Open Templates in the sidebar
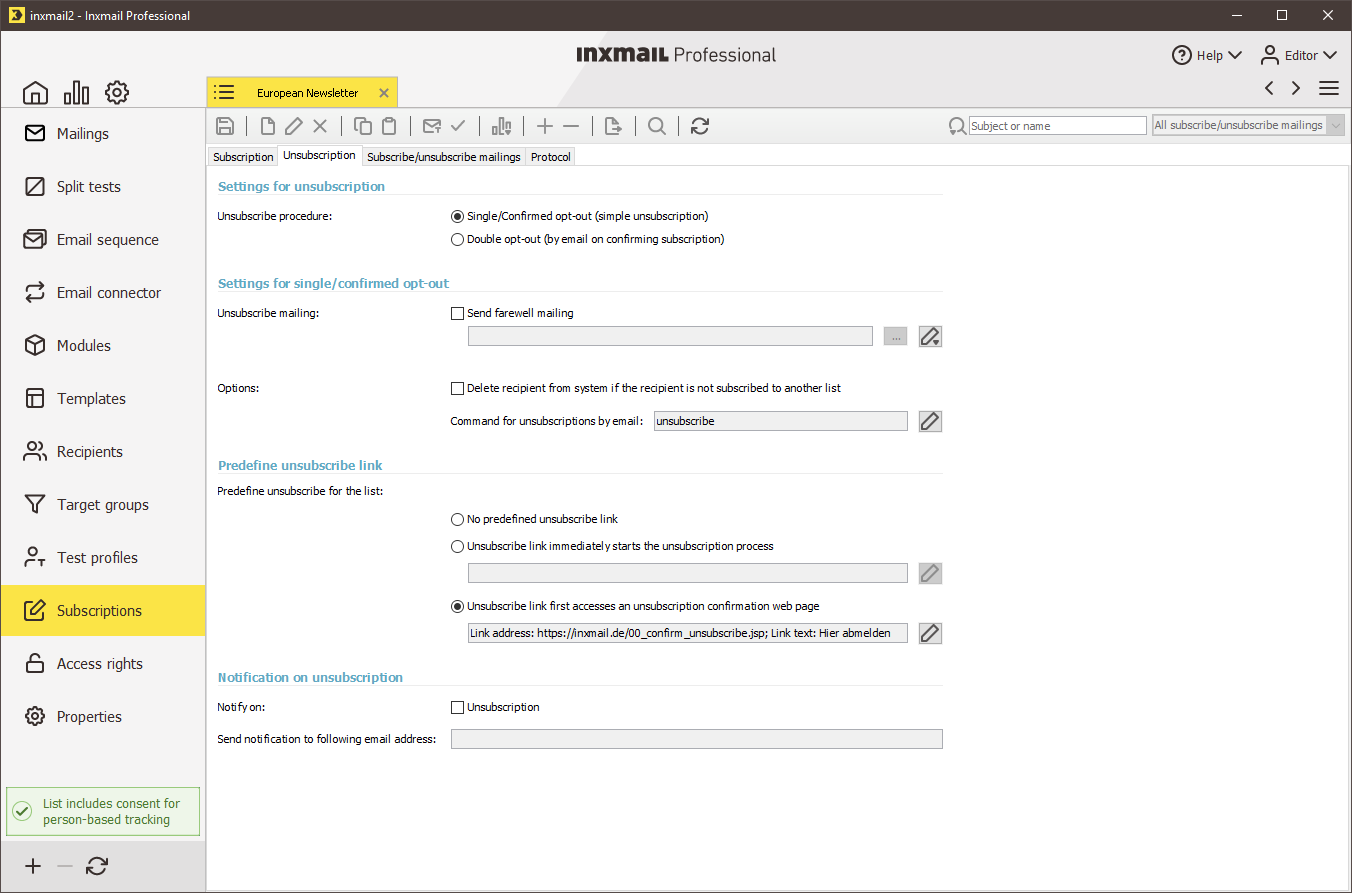Screen dimensions: 1352x893 coord(103,399)
